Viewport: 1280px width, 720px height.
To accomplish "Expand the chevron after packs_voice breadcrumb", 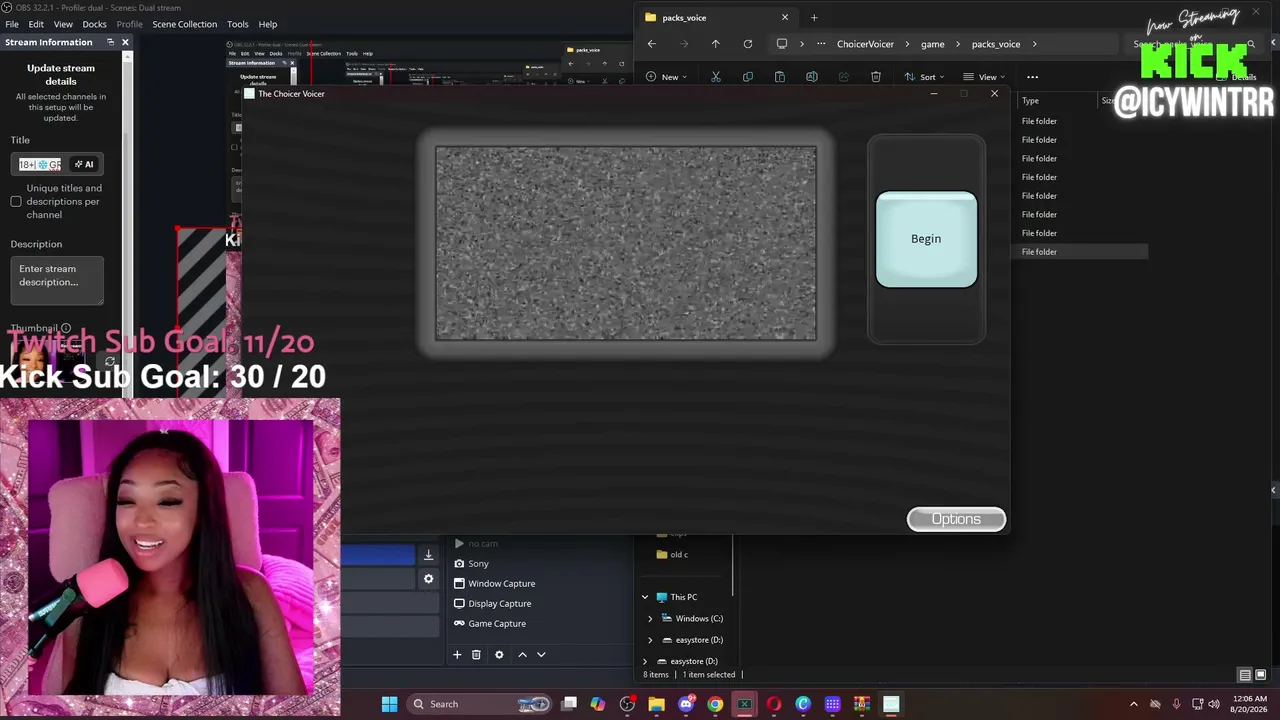I will pyautogui.click(x=1035, y=44).
